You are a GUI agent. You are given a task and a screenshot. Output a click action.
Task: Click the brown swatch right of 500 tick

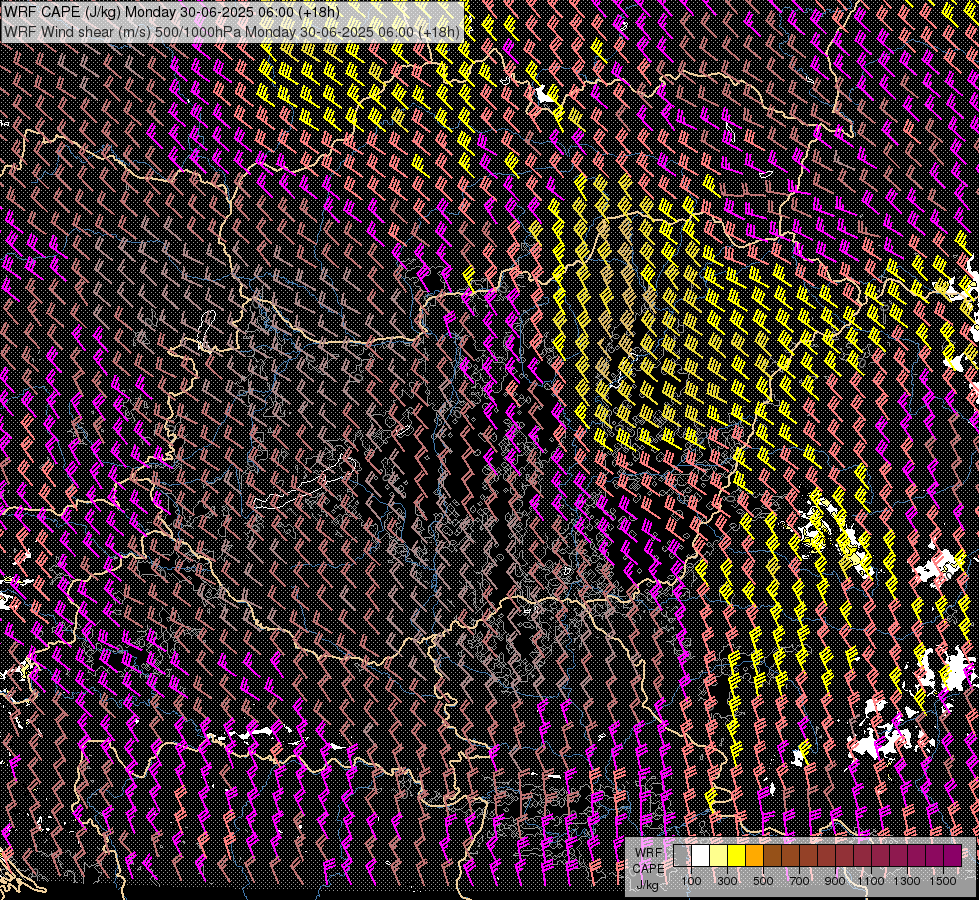tap(772, 856)
